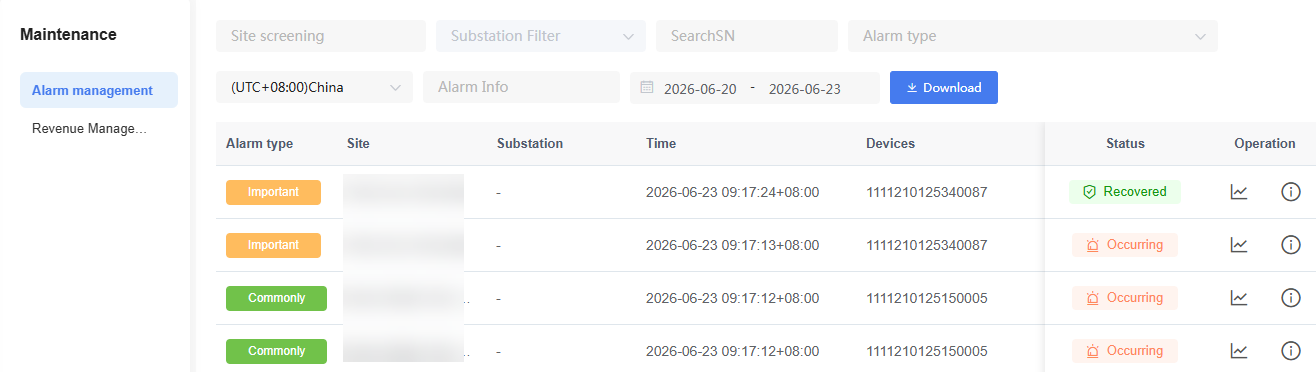Open chart icon in last alarm row

pyautogui.click(x=1239, y=351)
